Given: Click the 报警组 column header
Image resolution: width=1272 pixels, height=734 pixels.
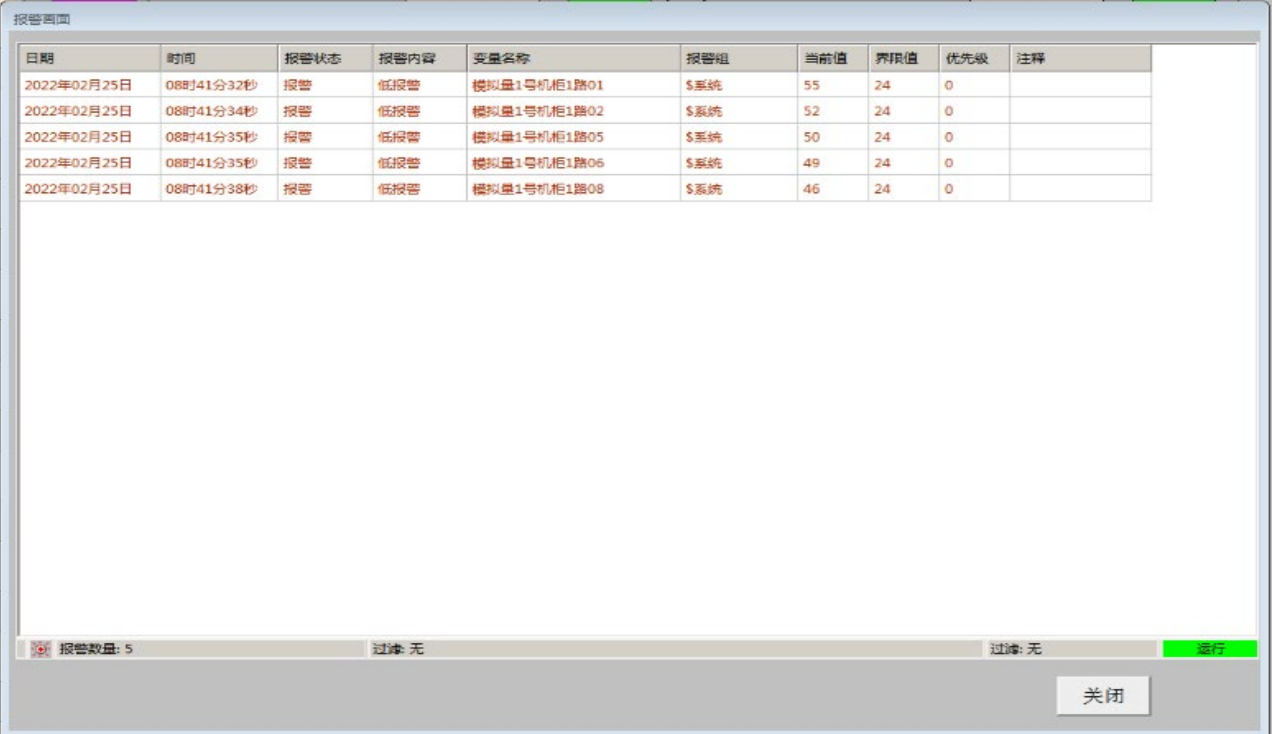Looking at the screenshot, I should [x=738, y=58].
